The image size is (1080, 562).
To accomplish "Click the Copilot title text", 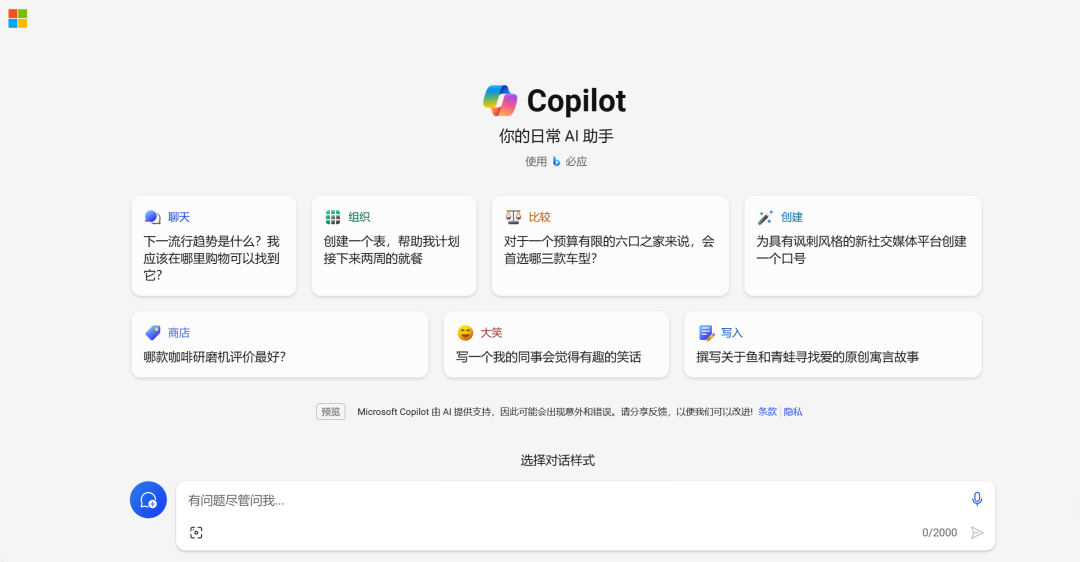I will click(x=577, y=101).
